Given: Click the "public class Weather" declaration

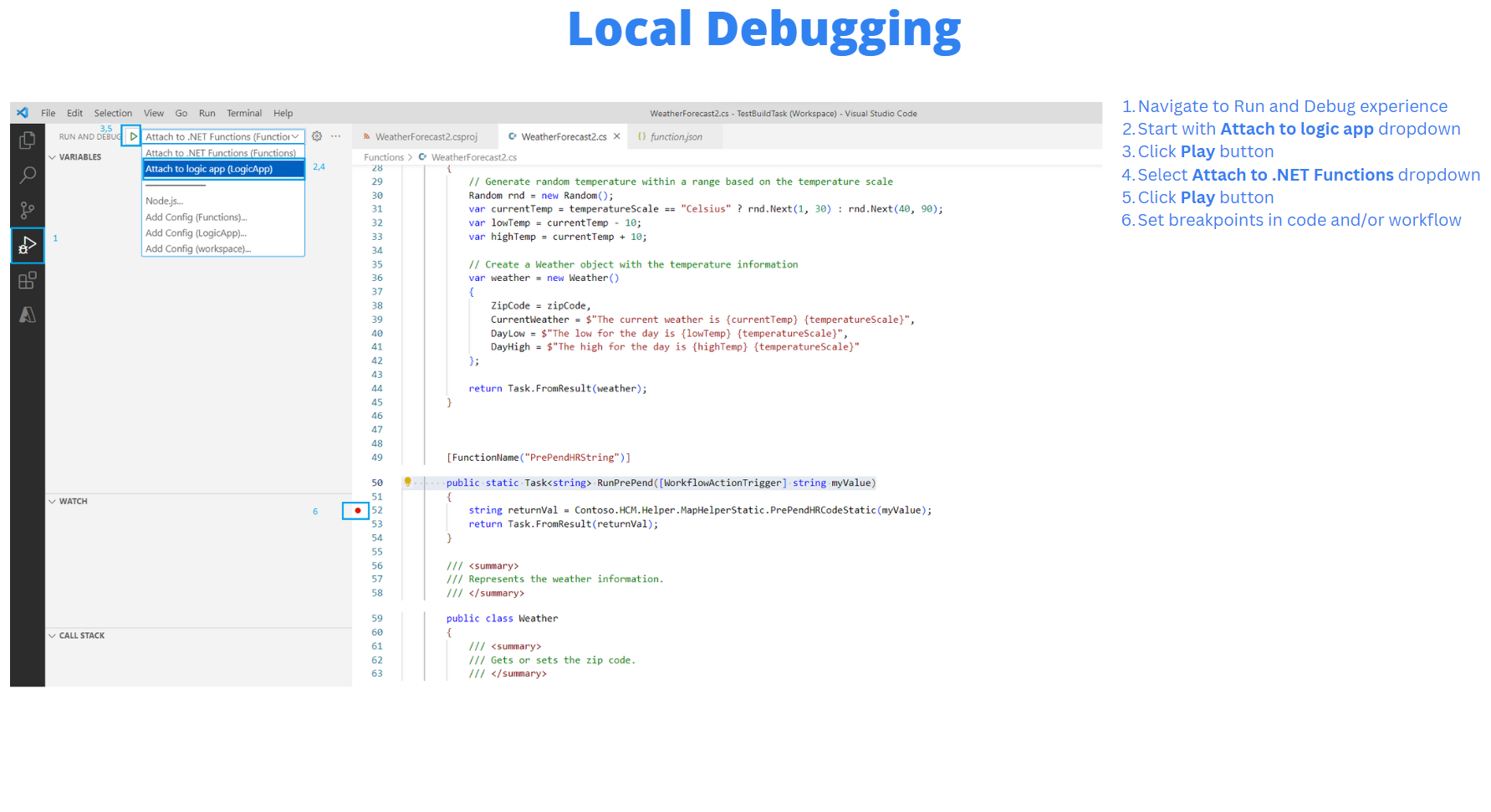Looking at the screenshot, I should tap(502, 618).
